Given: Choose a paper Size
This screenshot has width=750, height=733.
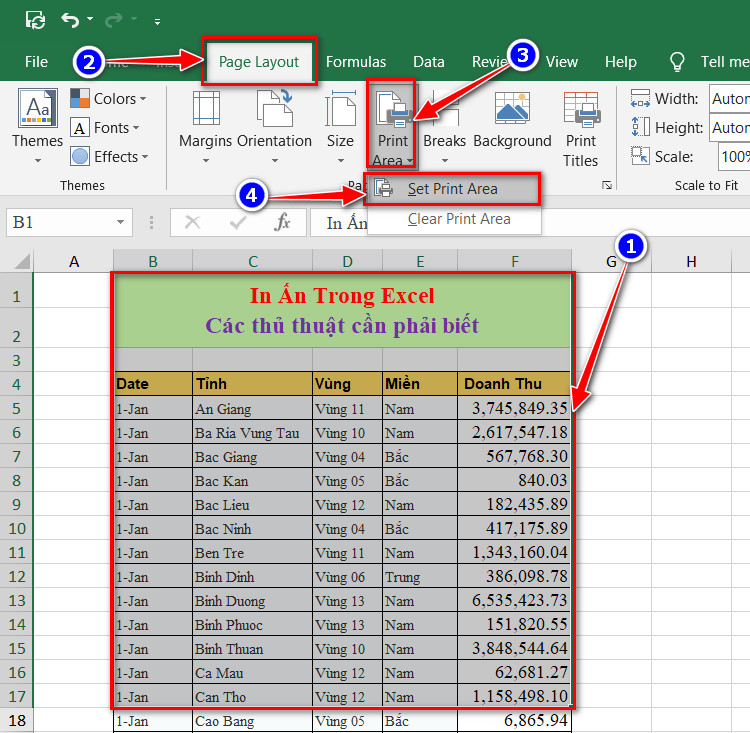Looking at the screenshot, I should point(341,127).
